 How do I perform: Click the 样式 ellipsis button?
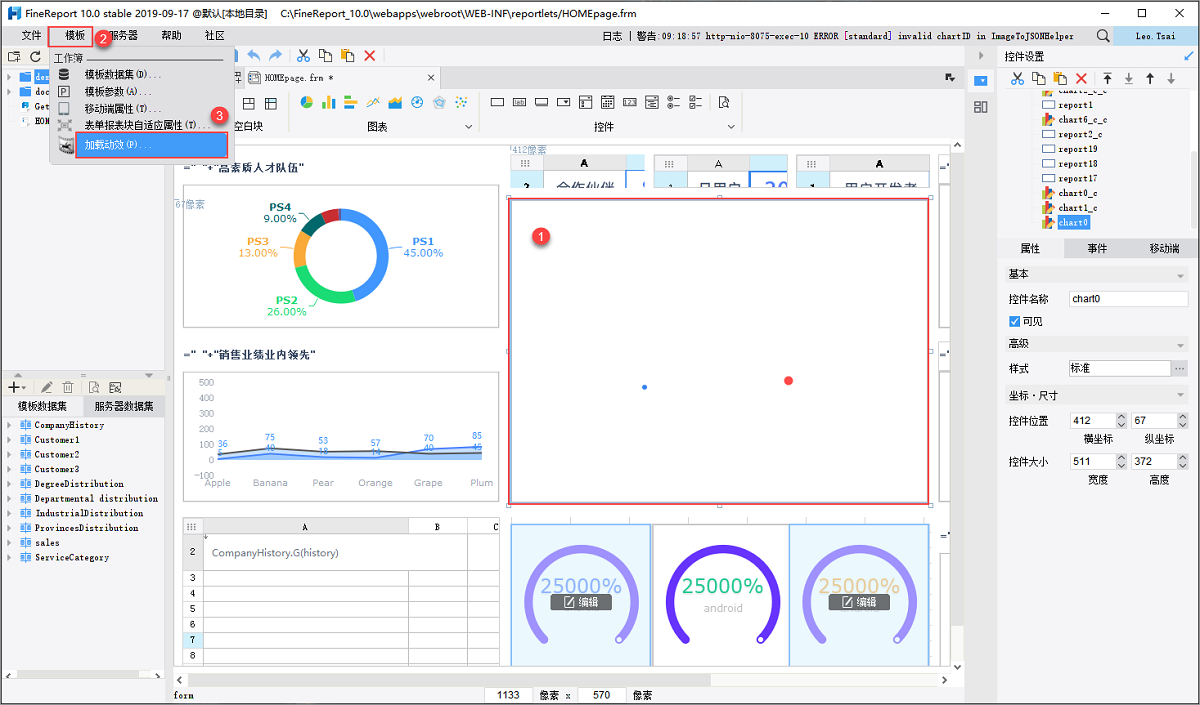pos(1180,369)
